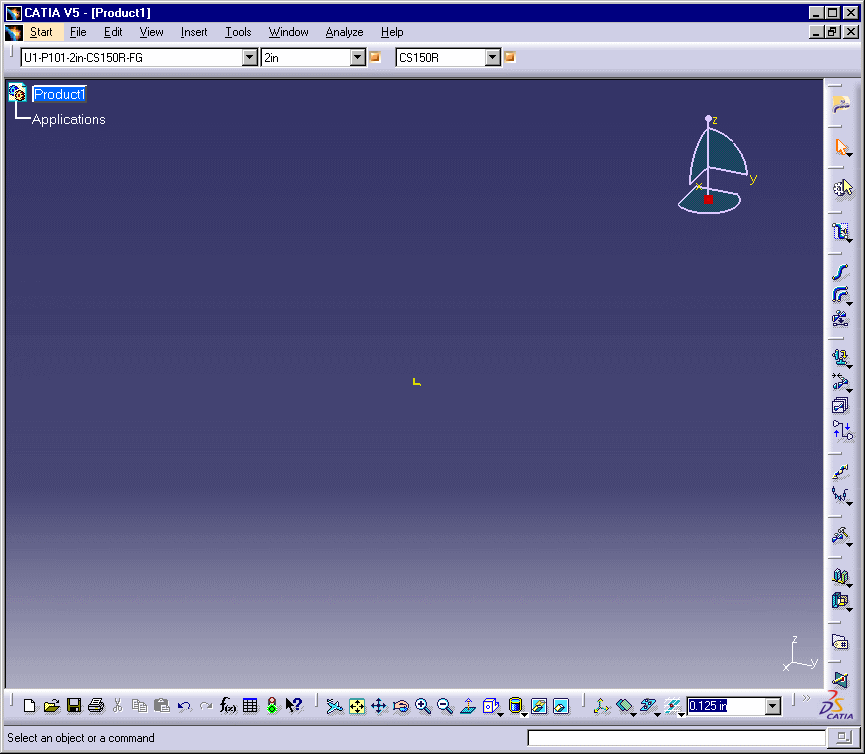The image size is (865, 754).
Task: Expand the 2in nominal size dropdown
Action: (358, 58)
